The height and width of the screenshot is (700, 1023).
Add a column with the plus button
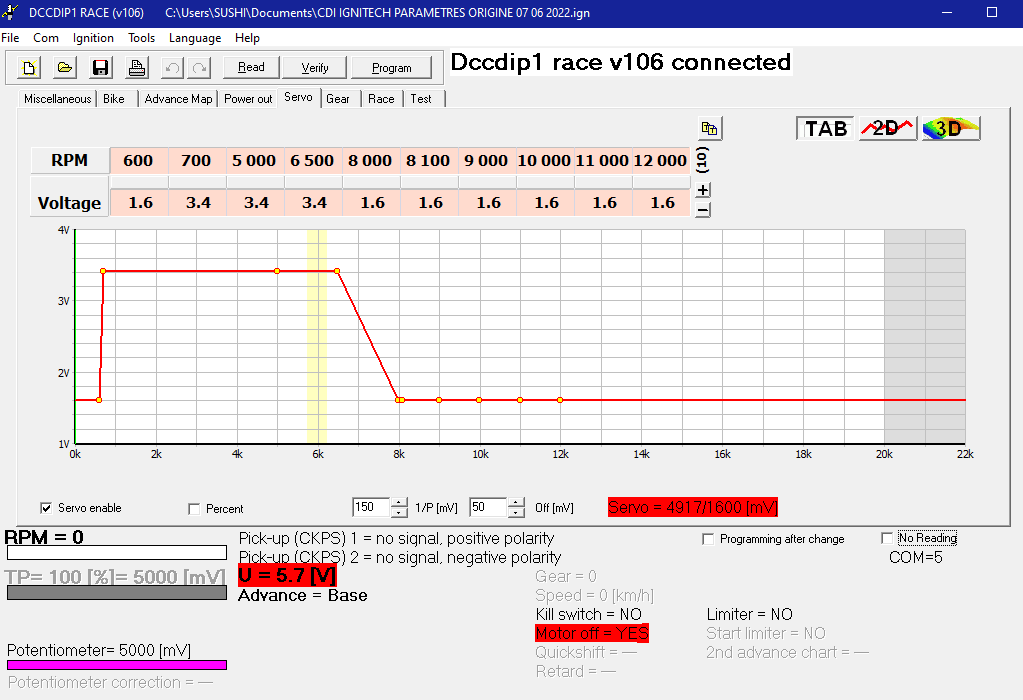click(x=703, y=190)
